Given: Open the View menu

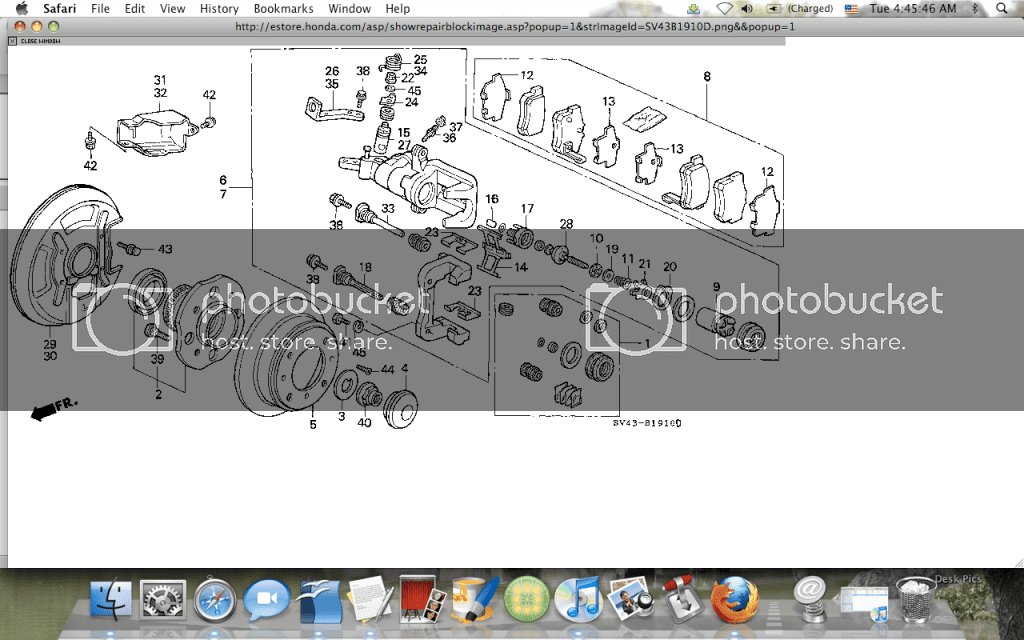Looking at the screenshot, I should click(172, 8).
